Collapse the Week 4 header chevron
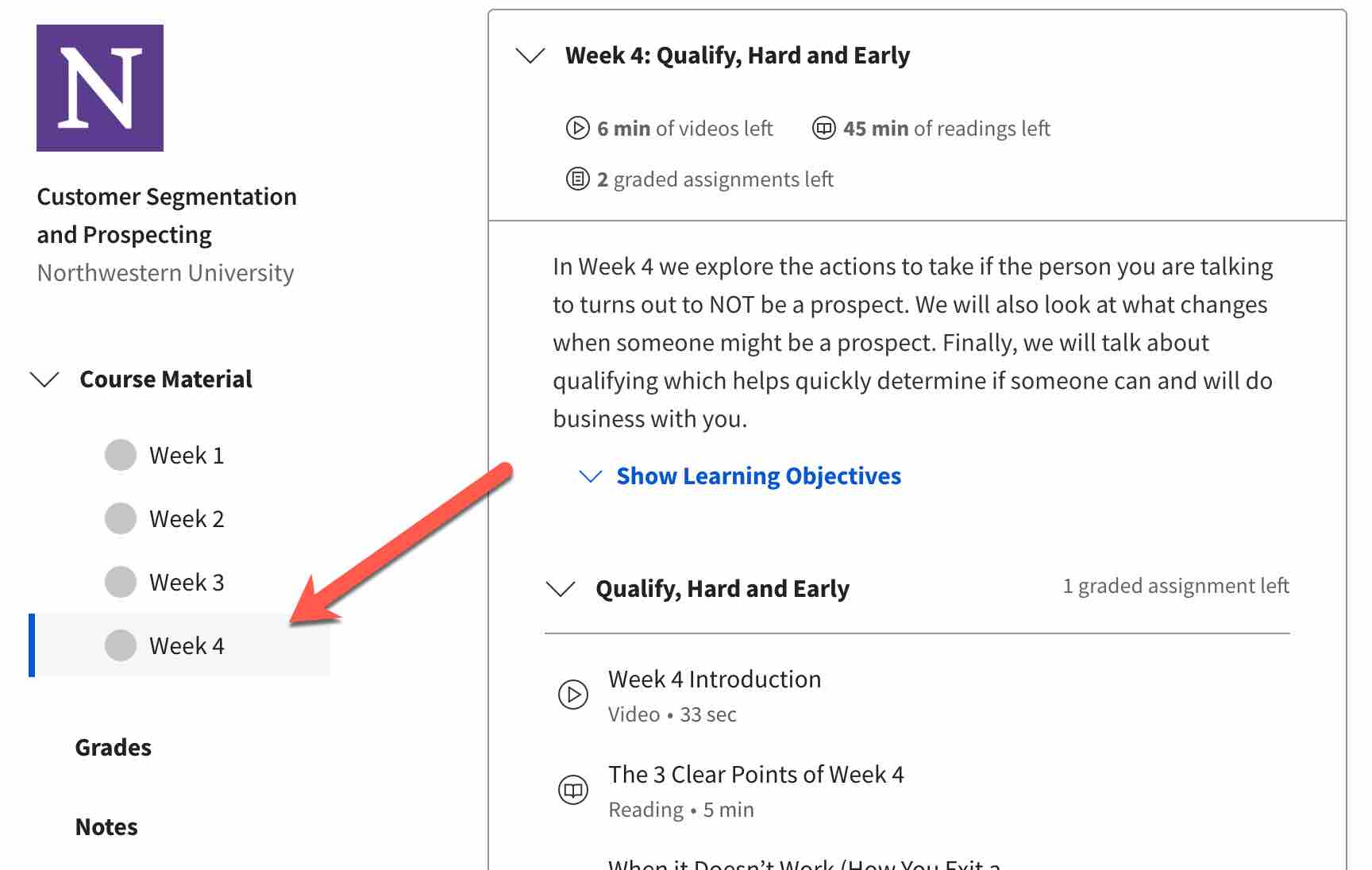 (x=530, y=56)
